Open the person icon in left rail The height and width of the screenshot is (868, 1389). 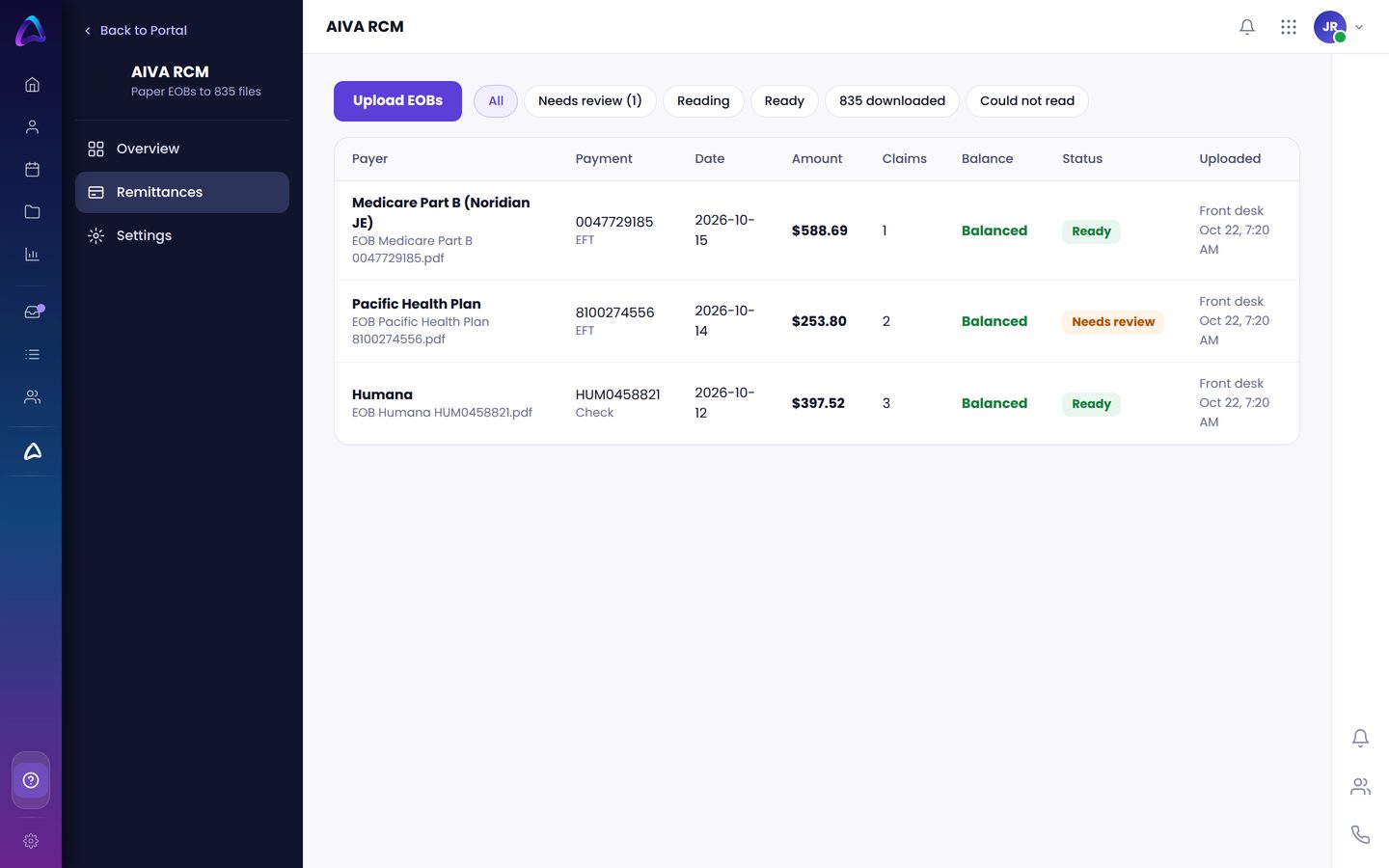coord(32,127)
